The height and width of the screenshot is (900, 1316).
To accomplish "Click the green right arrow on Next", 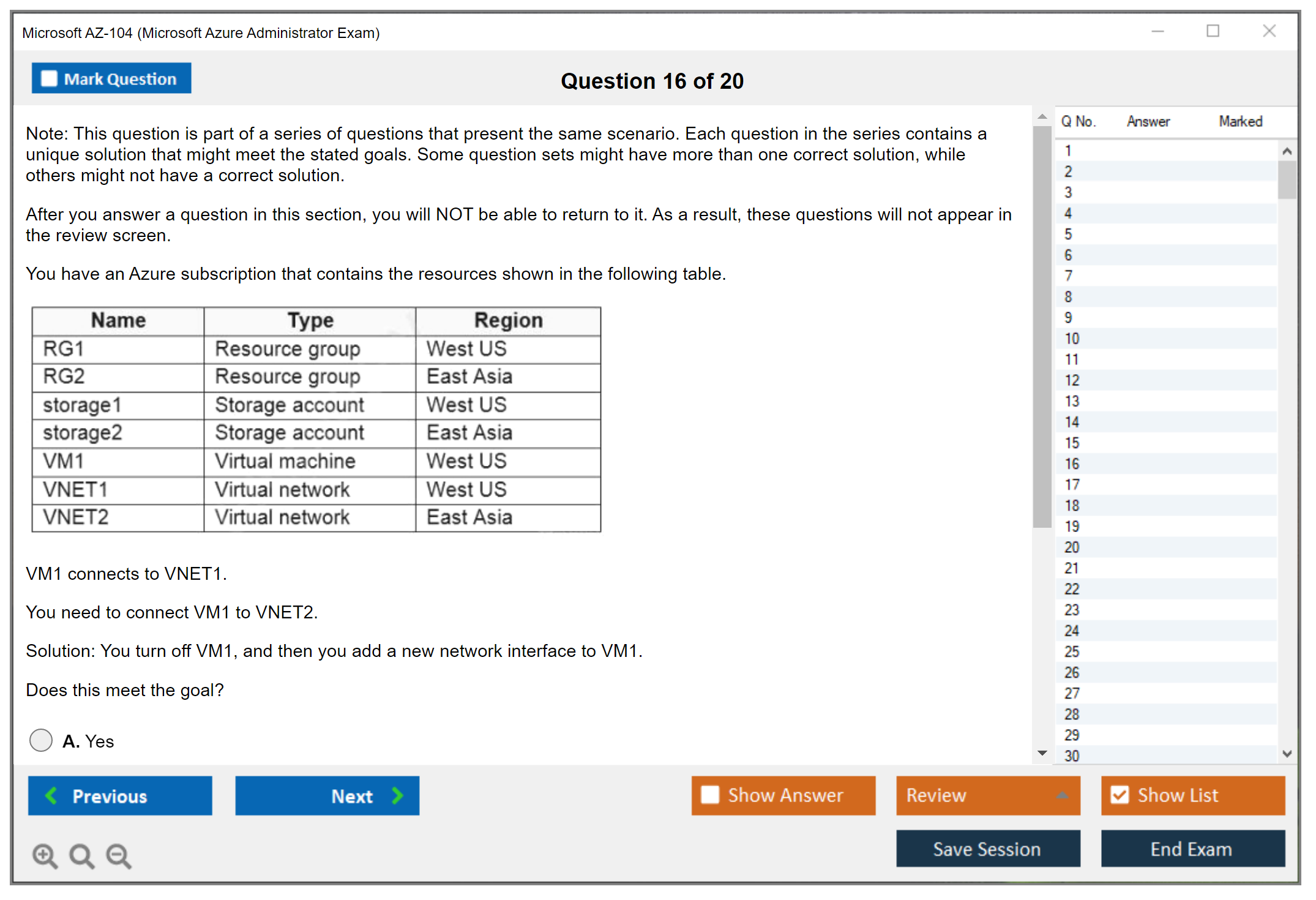I will click(x=398, y=796).
